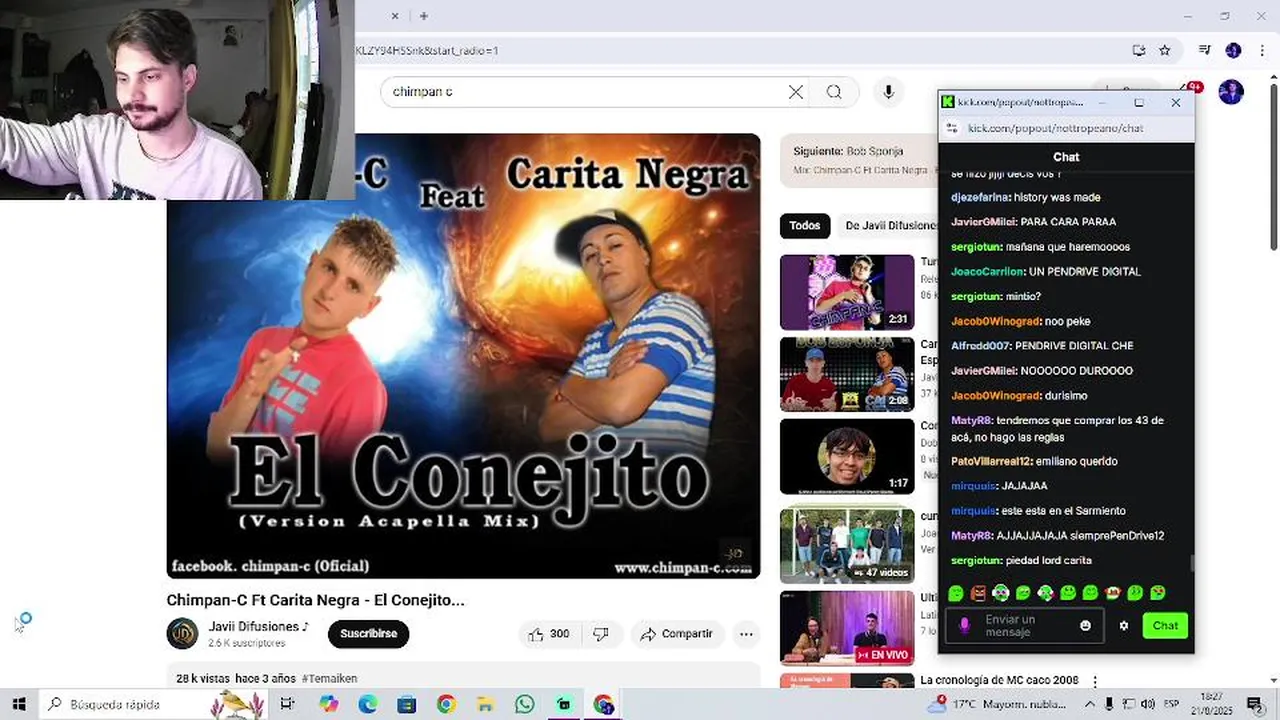Click the #Temaiken hashtag link
Screen dimensions: 1280x720
coord(329,678)
